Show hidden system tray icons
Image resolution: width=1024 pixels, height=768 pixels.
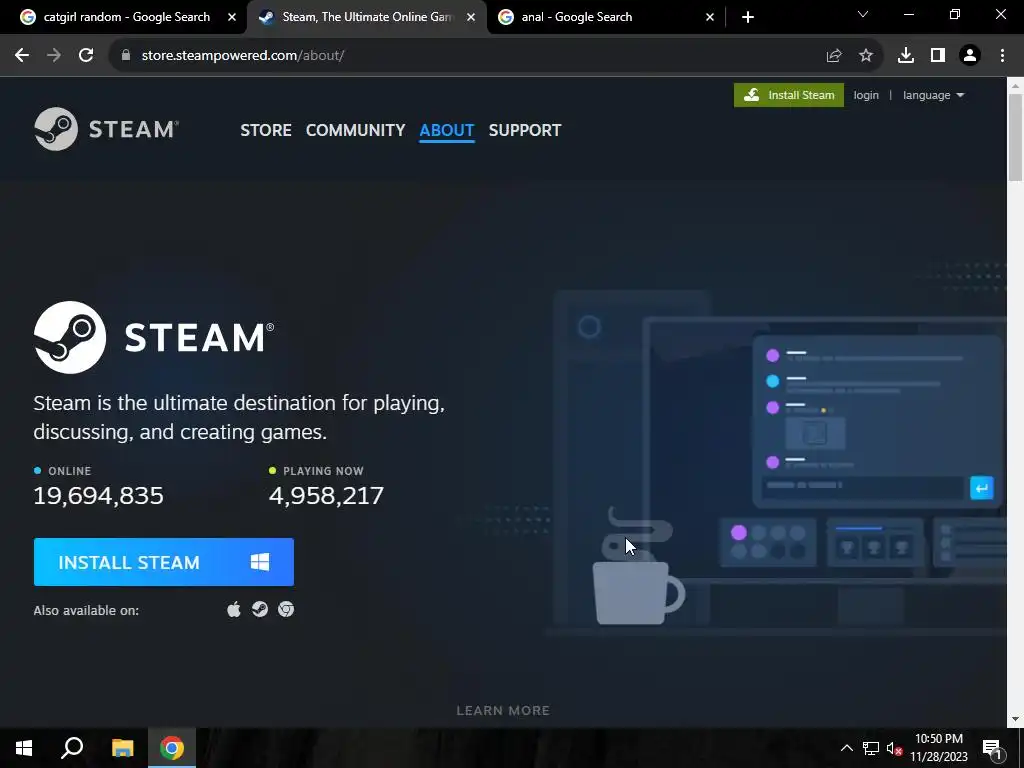click(x=846, y=748)
